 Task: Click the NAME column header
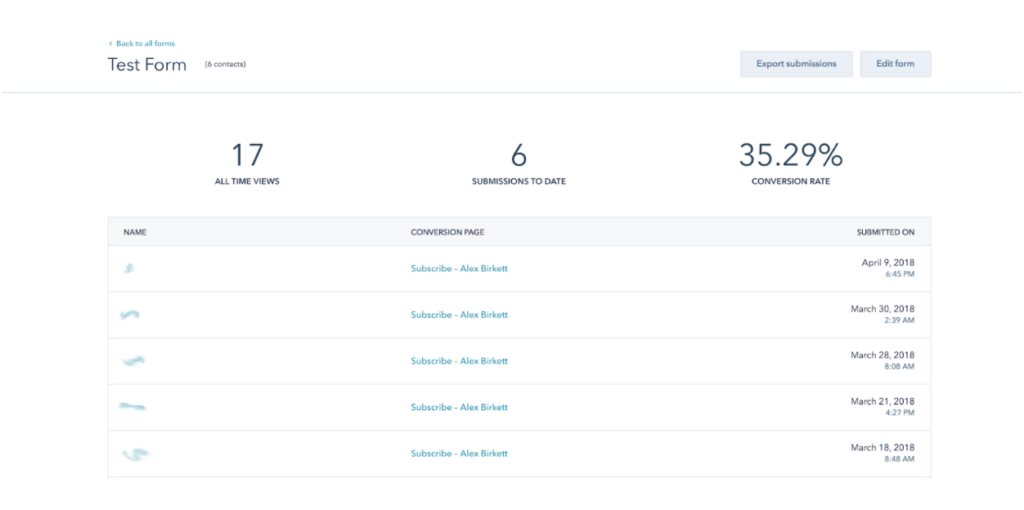tap(135, 232)
